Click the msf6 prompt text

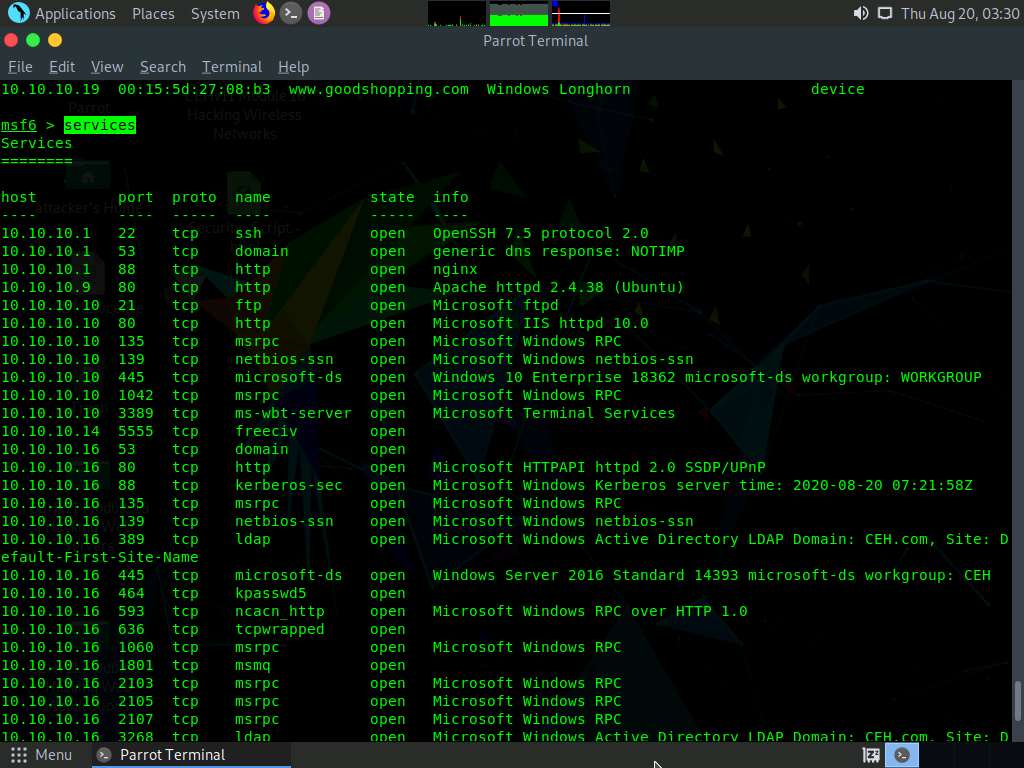pyautogui.click(x=18, y=125)
